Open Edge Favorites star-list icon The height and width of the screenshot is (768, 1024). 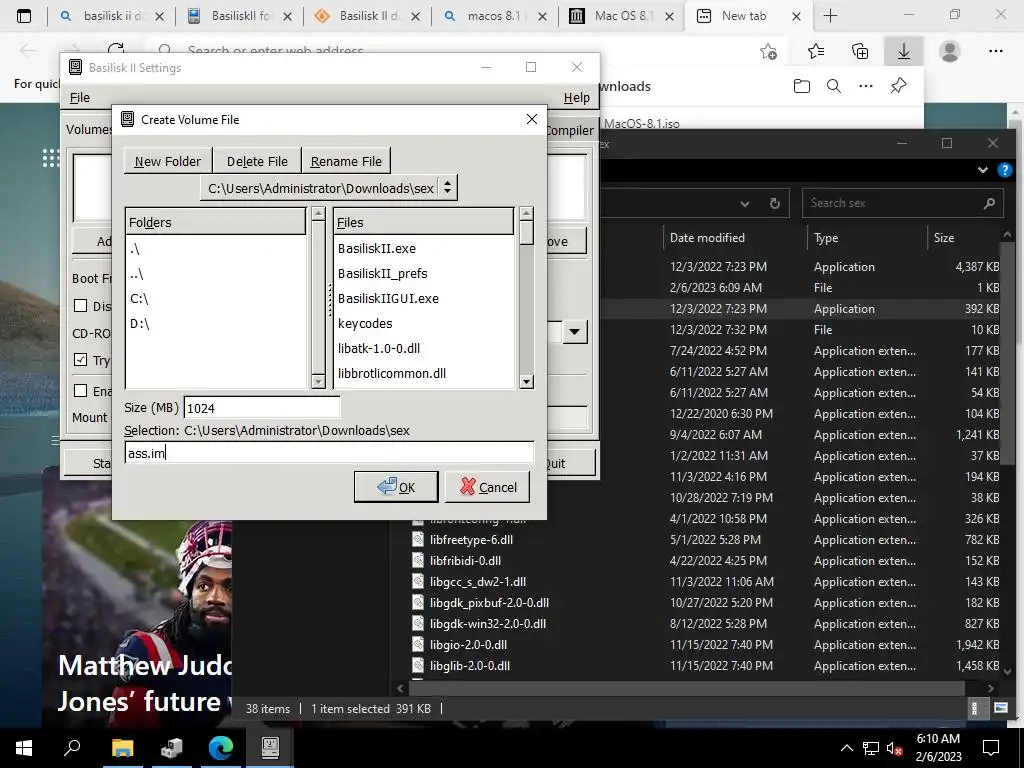[x=816, y=51]
